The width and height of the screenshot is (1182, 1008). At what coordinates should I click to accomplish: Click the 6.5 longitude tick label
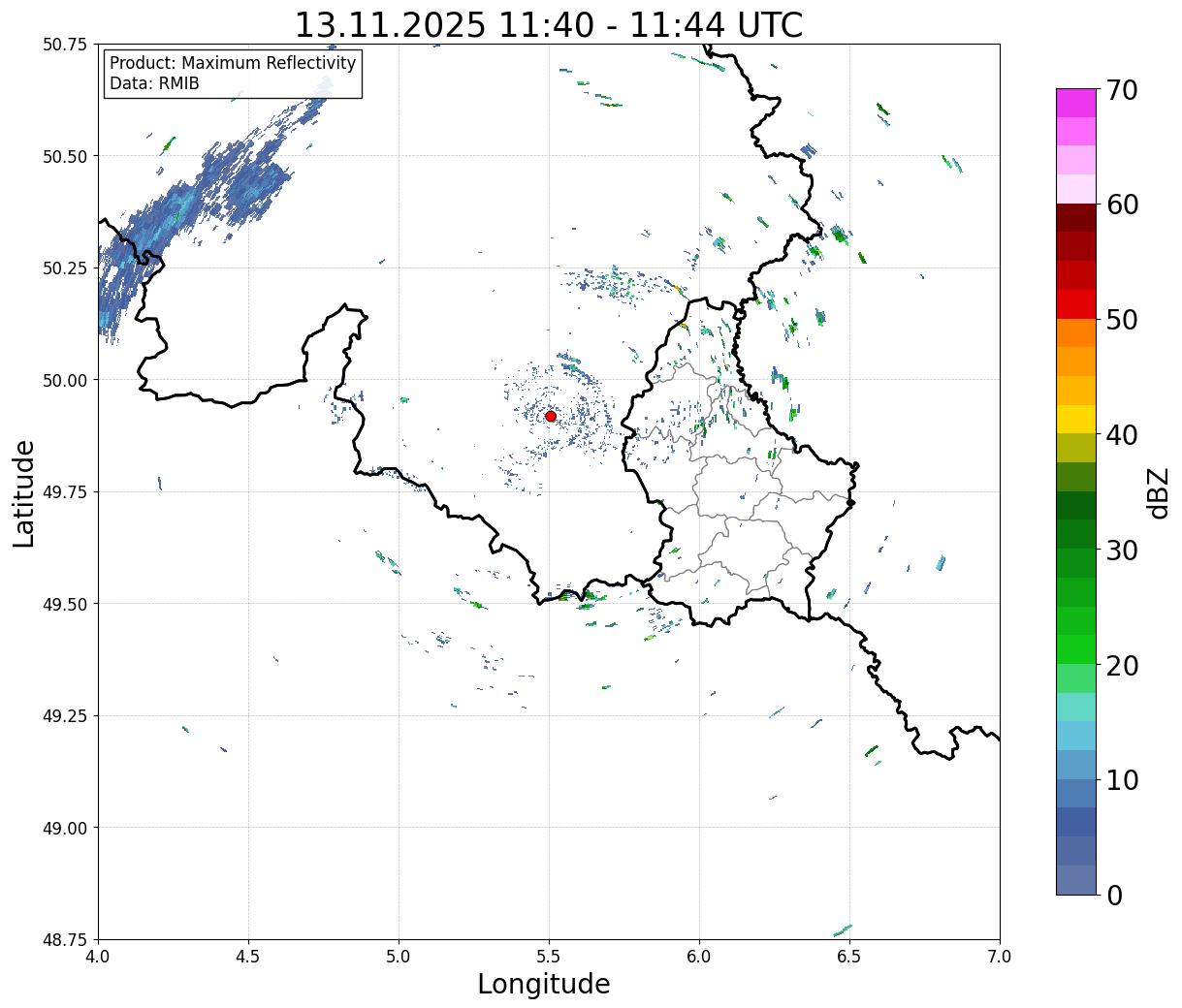tap(849, 957)
